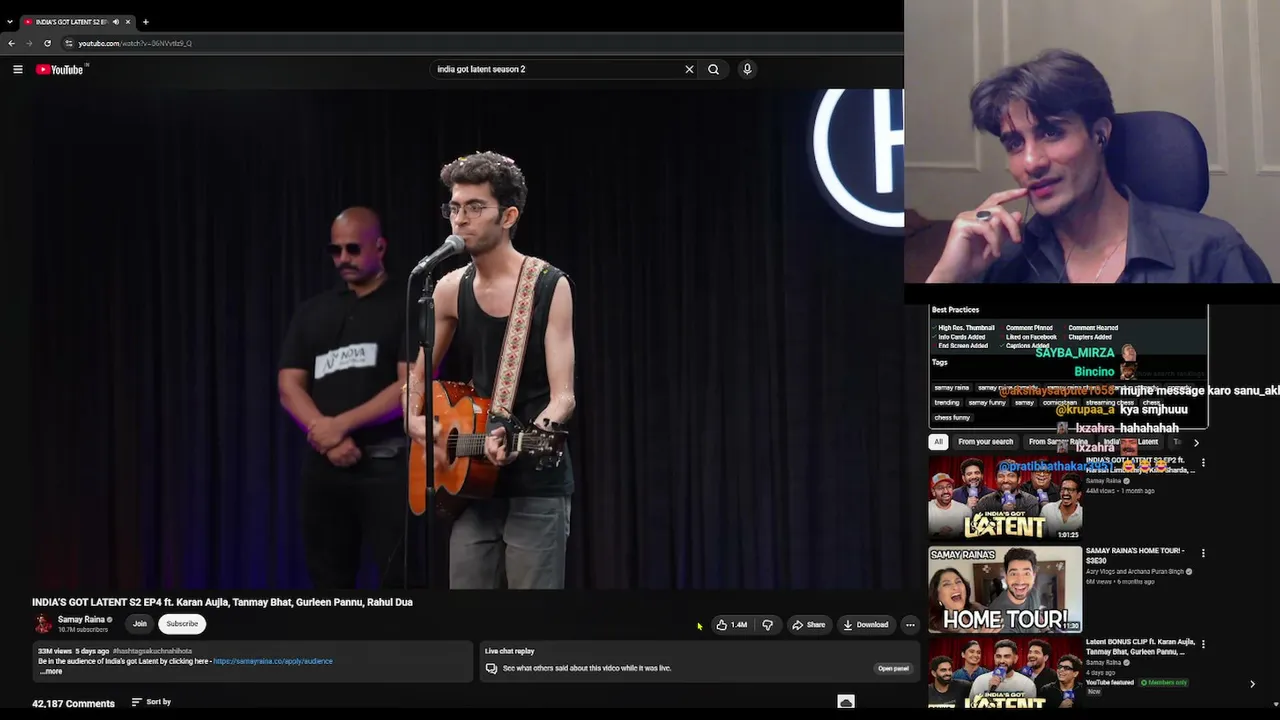
Task: Open a new browser tab
Action: (x=145, y=22)
